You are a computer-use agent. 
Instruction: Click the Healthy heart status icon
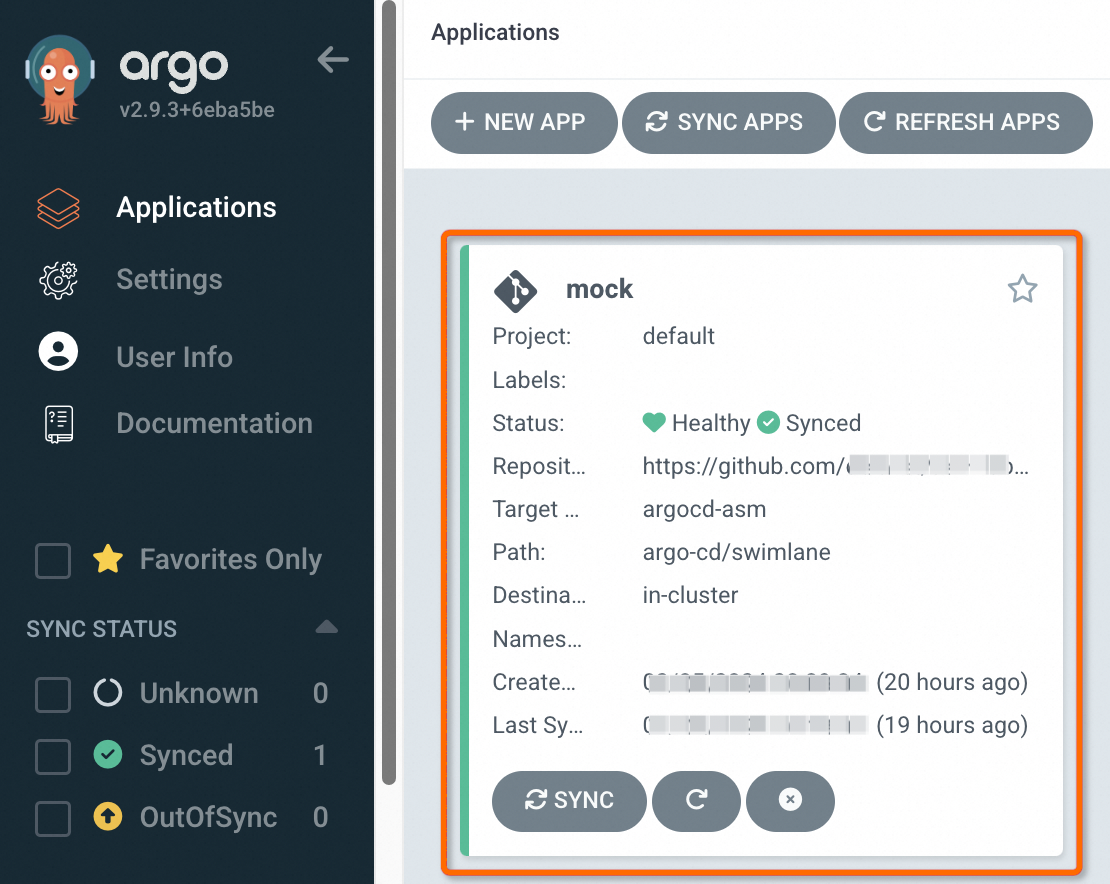654,423
